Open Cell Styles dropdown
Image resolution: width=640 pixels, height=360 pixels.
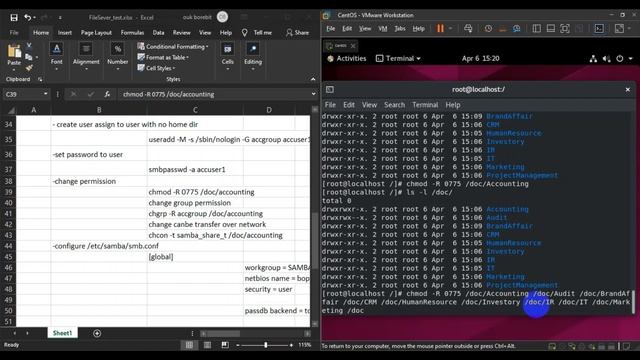[x=156, y=68]
